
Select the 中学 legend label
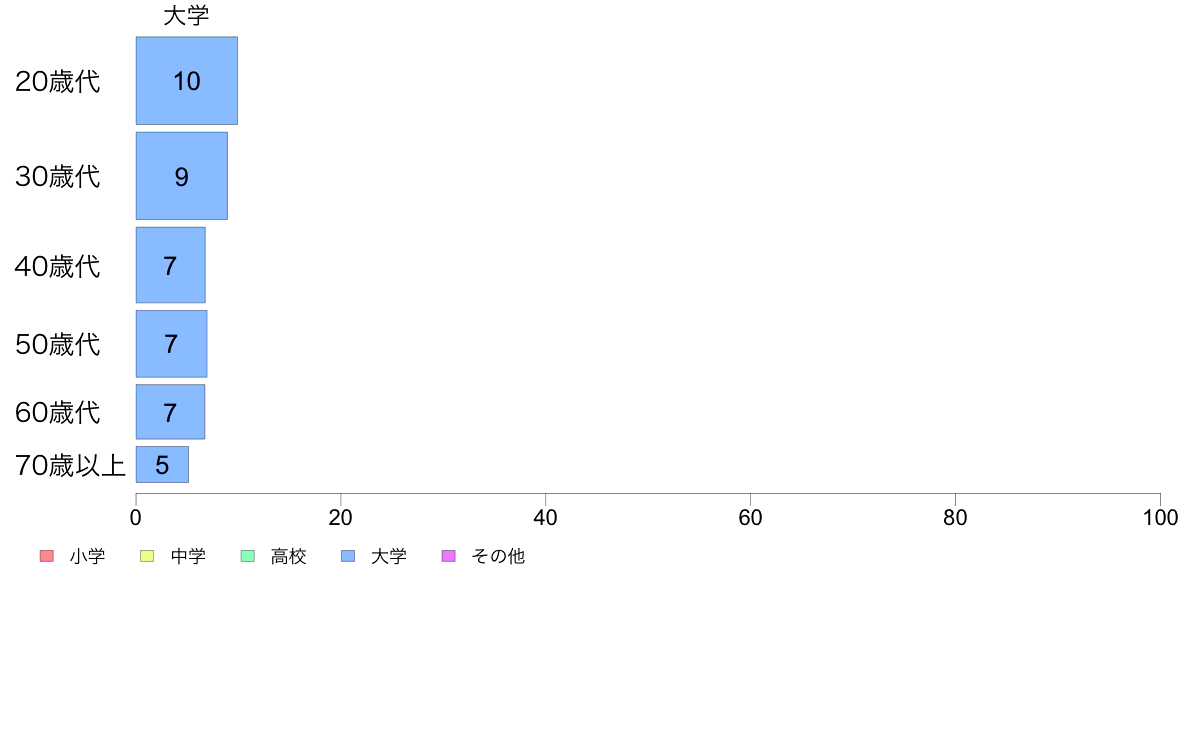pos(188,556)
